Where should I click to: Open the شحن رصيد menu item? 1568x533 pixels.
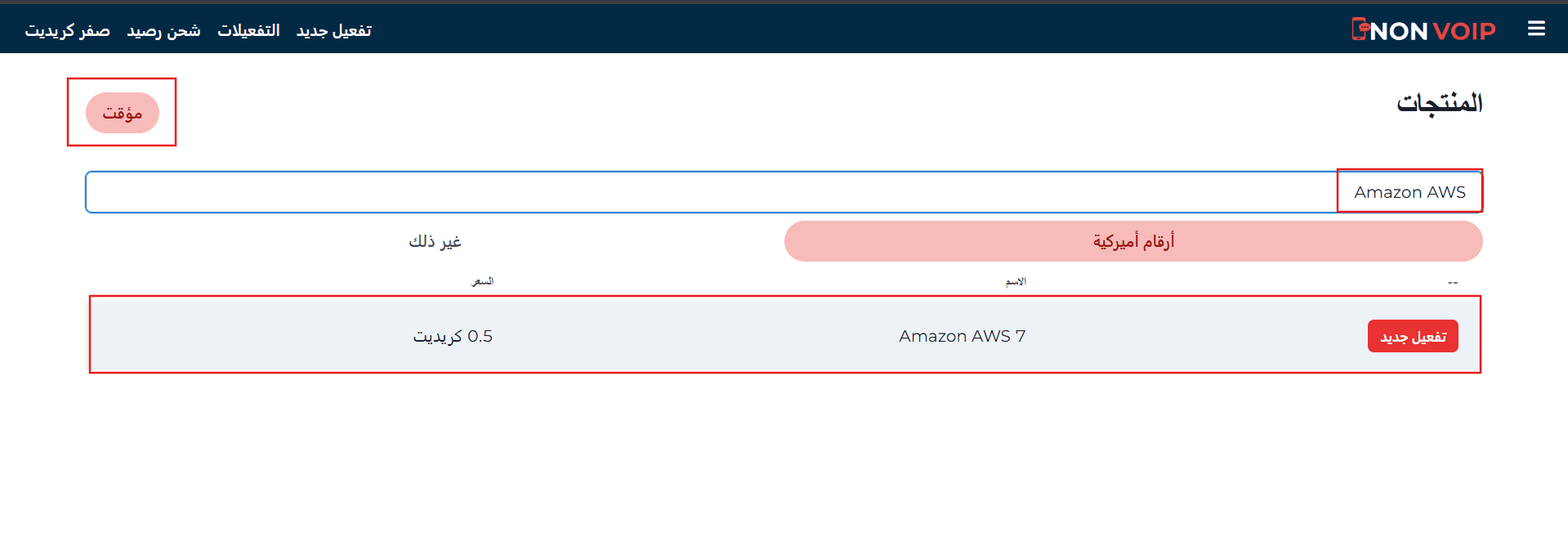pyautogui.click(x=162, y=29)
